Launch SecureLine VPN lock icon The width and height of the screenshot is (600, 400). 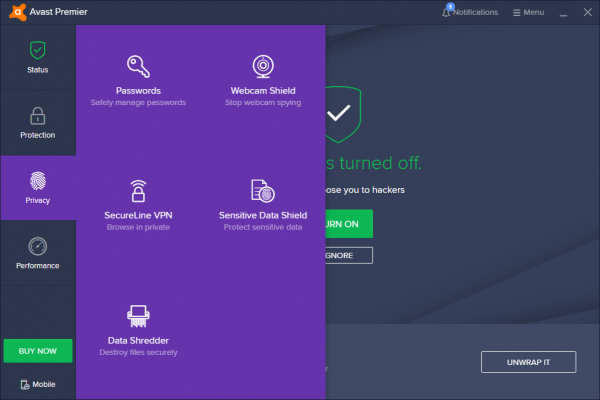138,190
